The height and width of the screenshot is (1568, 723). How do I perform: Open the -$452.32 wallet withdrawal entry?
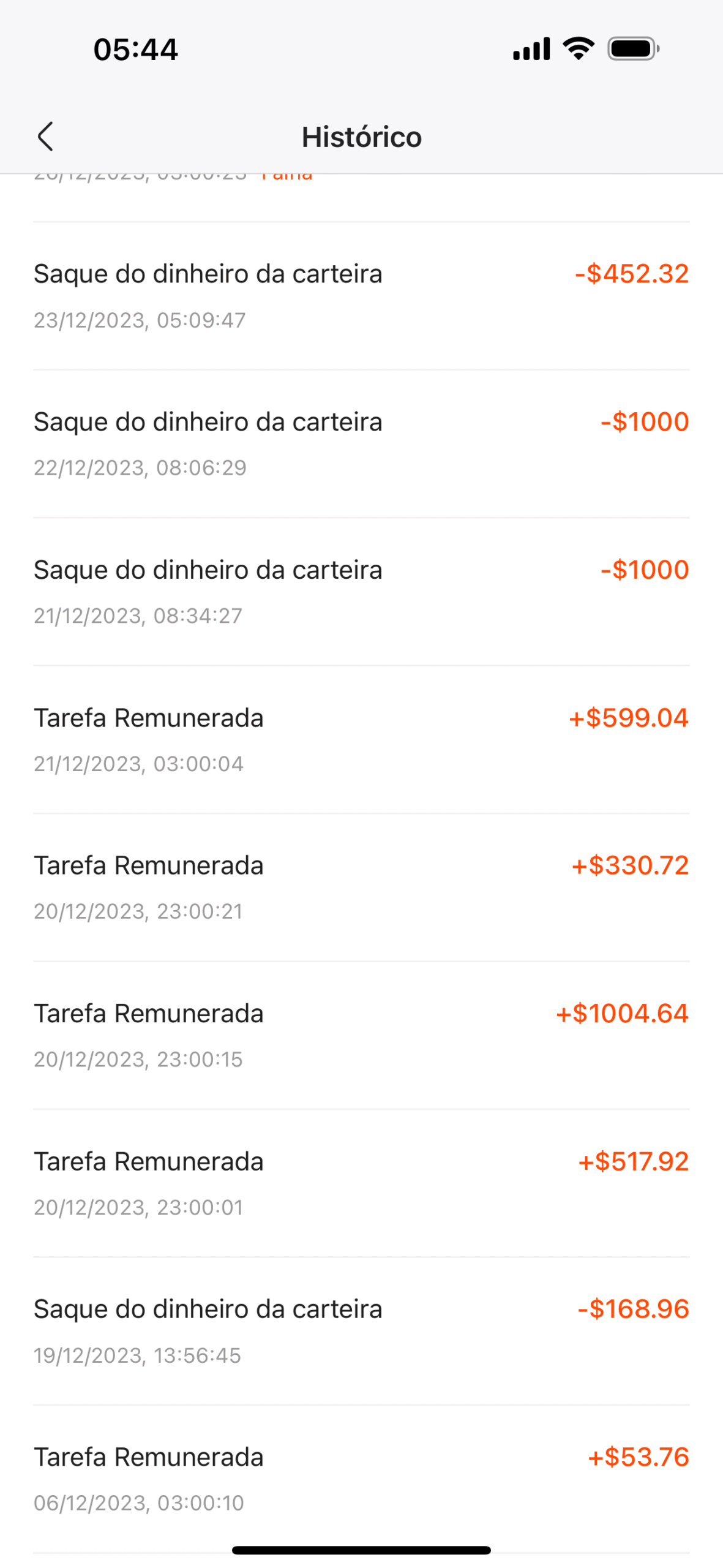coord(361,296)
